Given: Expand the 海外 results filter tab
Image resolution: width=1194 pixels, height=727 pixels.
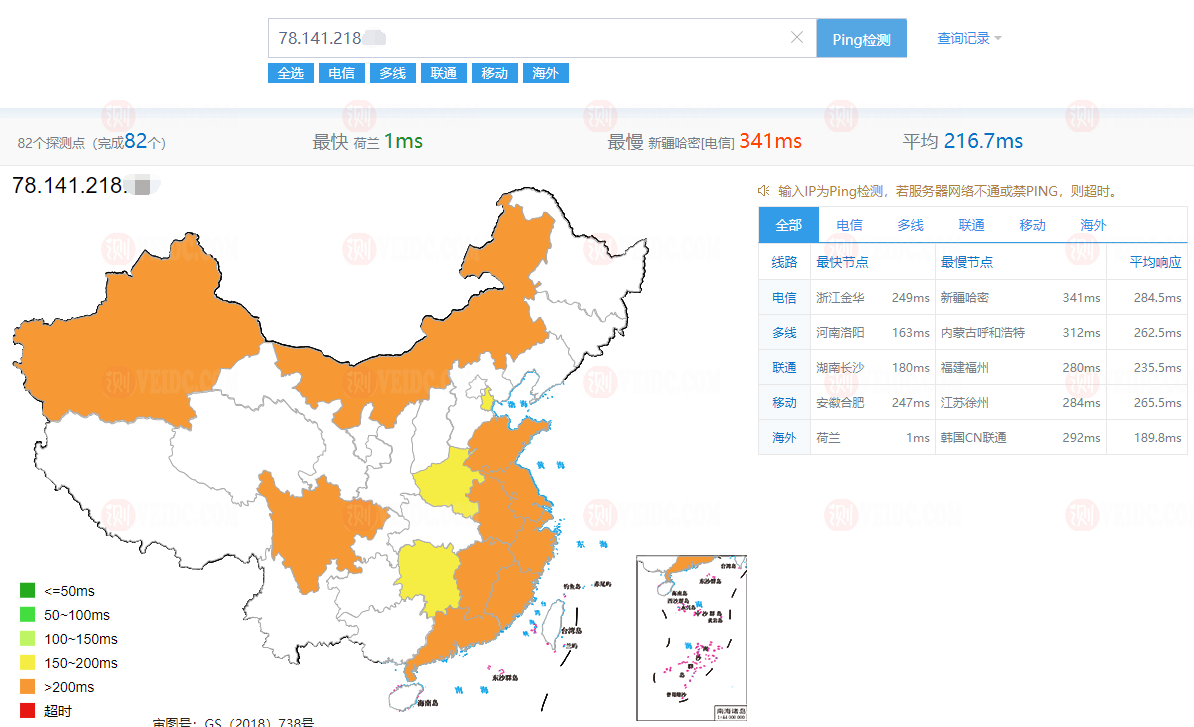Looking at the screenshot, I should [x=545, y=72].
